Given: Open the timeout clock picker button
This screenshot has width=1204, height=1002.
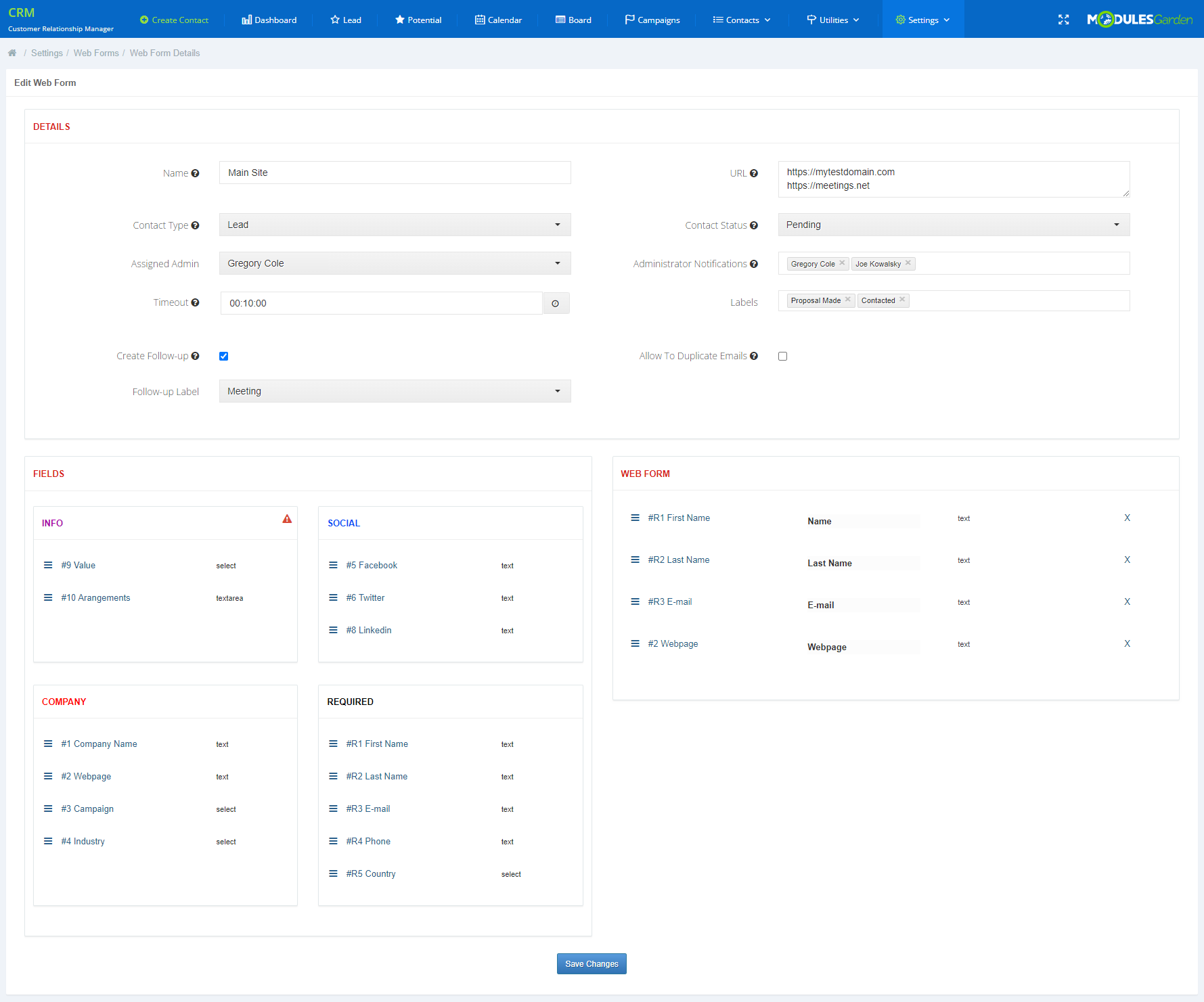Looking at the screenshot, I should click(556, 303).
